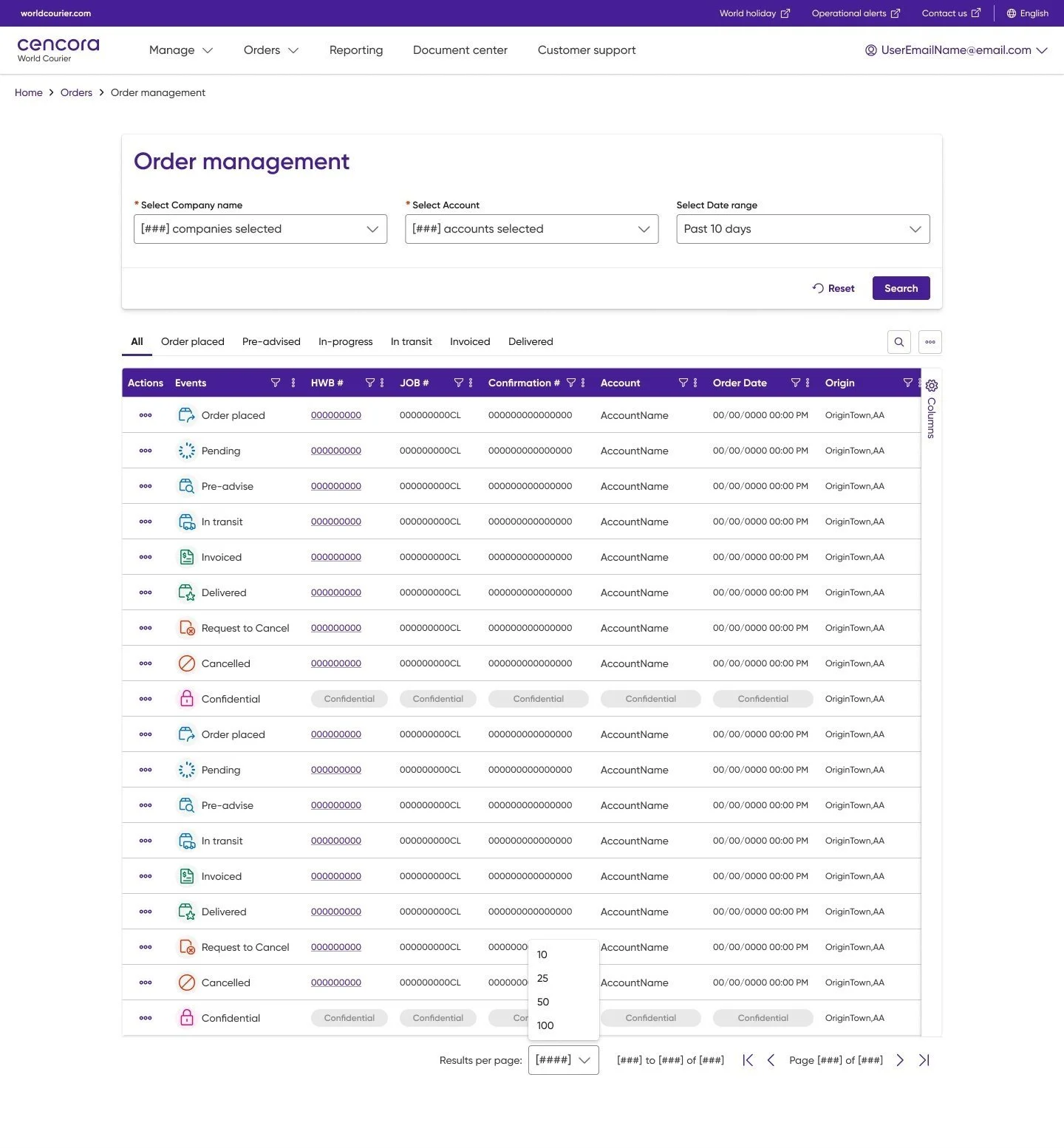This screenshot has width=1064, height=1148.
Task: Switch to the Invoiced tab
Action: 470,342
